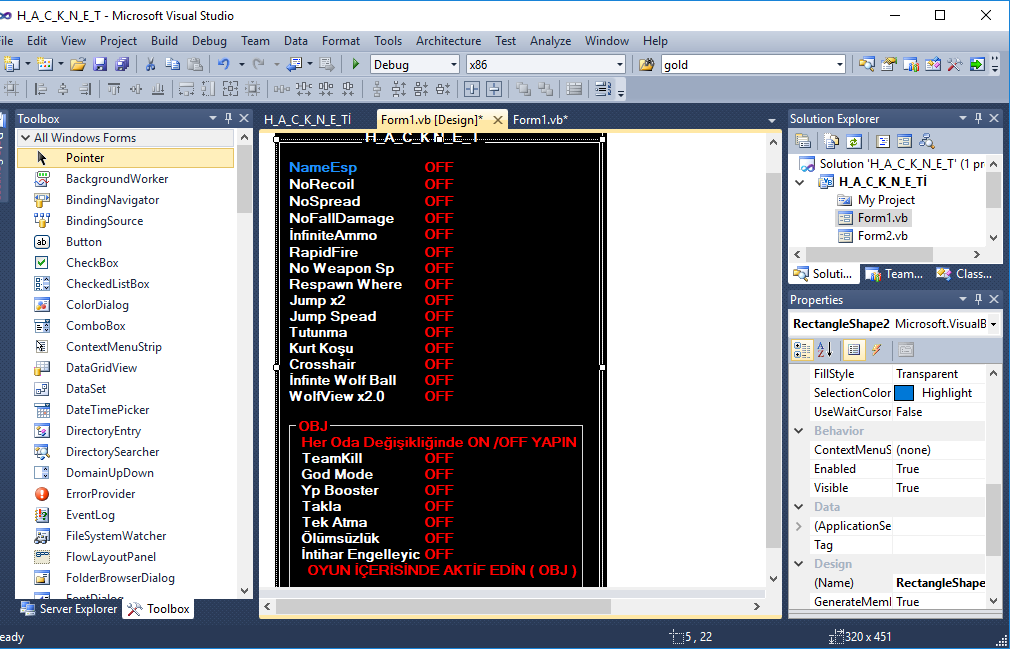1010x649 pixels.
Task: Open Solution Explorer from the toolbar icon
Action: point(868,64)
